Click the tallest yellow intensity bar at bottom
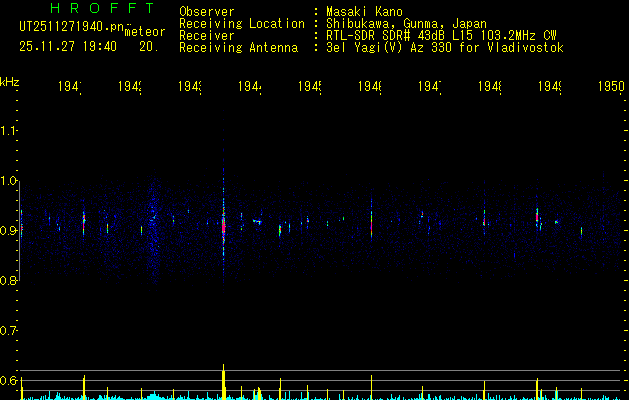This screenshot has width=629, height=400. (x=223, y=382)
